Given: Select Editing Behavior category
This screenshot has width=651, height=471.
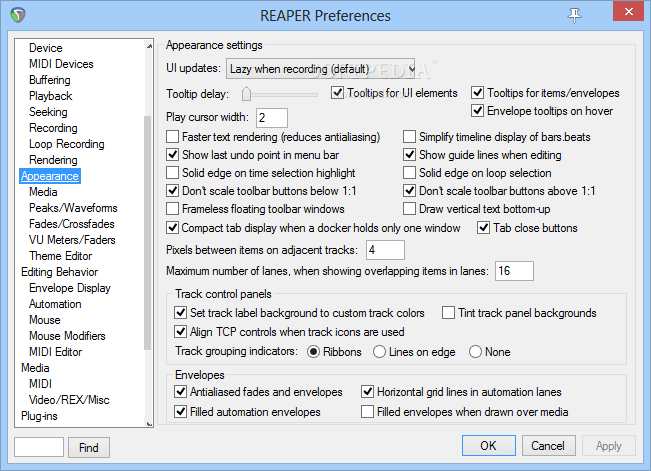Looking at the screenshot, I should (x=59, y=272).
